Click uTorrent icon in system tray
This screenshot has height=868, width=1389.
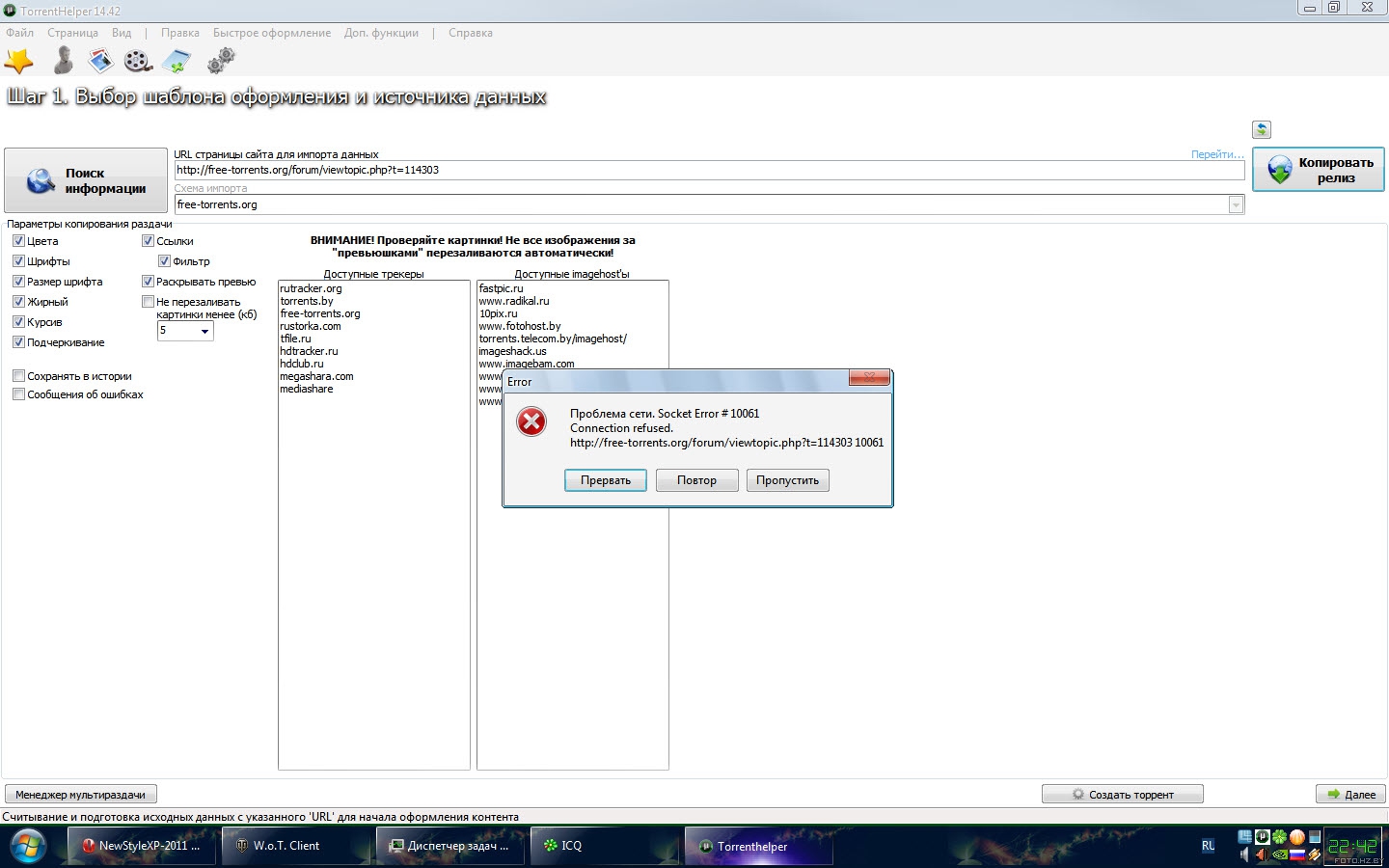coord(1263,837)
